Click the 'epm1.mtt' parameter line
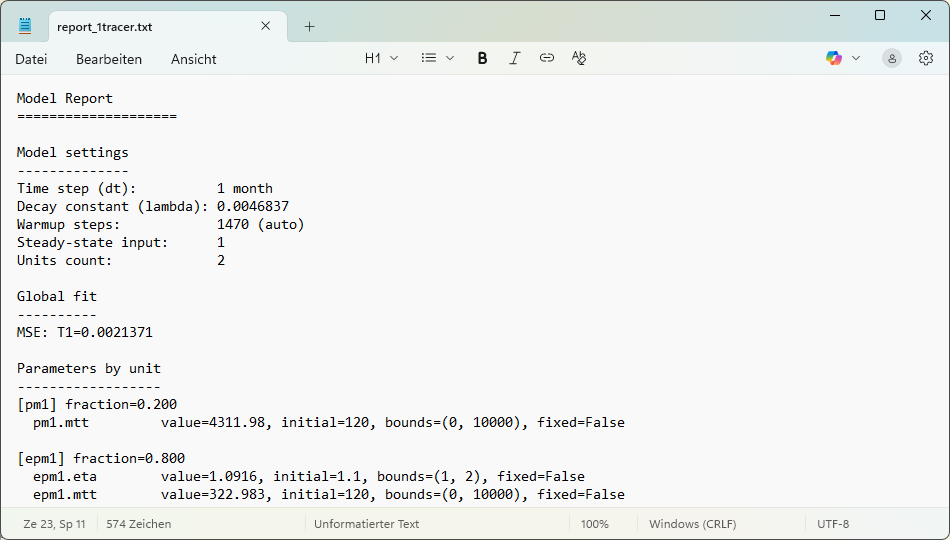This screenshot has width=950, height=540. click(329, 495)
